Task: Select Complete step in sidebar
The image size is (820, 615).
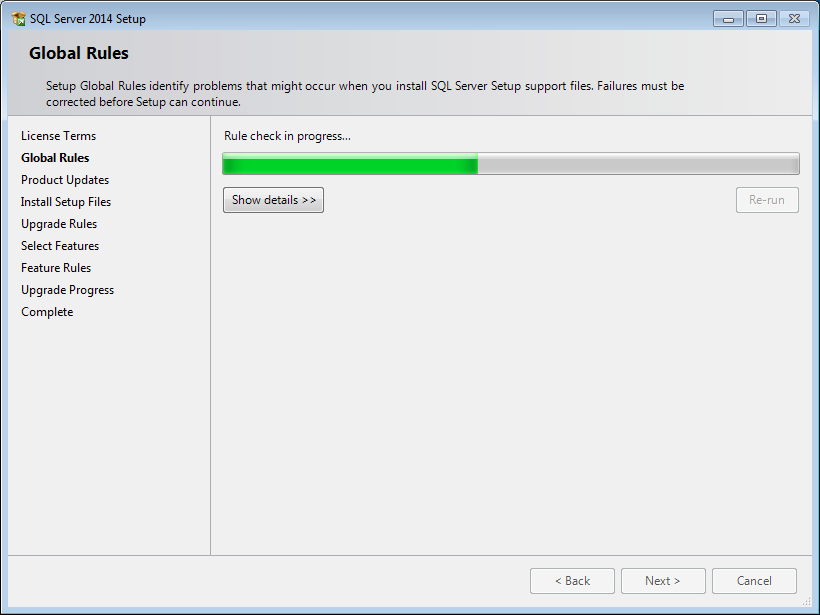Action: (x=47, y=312)
